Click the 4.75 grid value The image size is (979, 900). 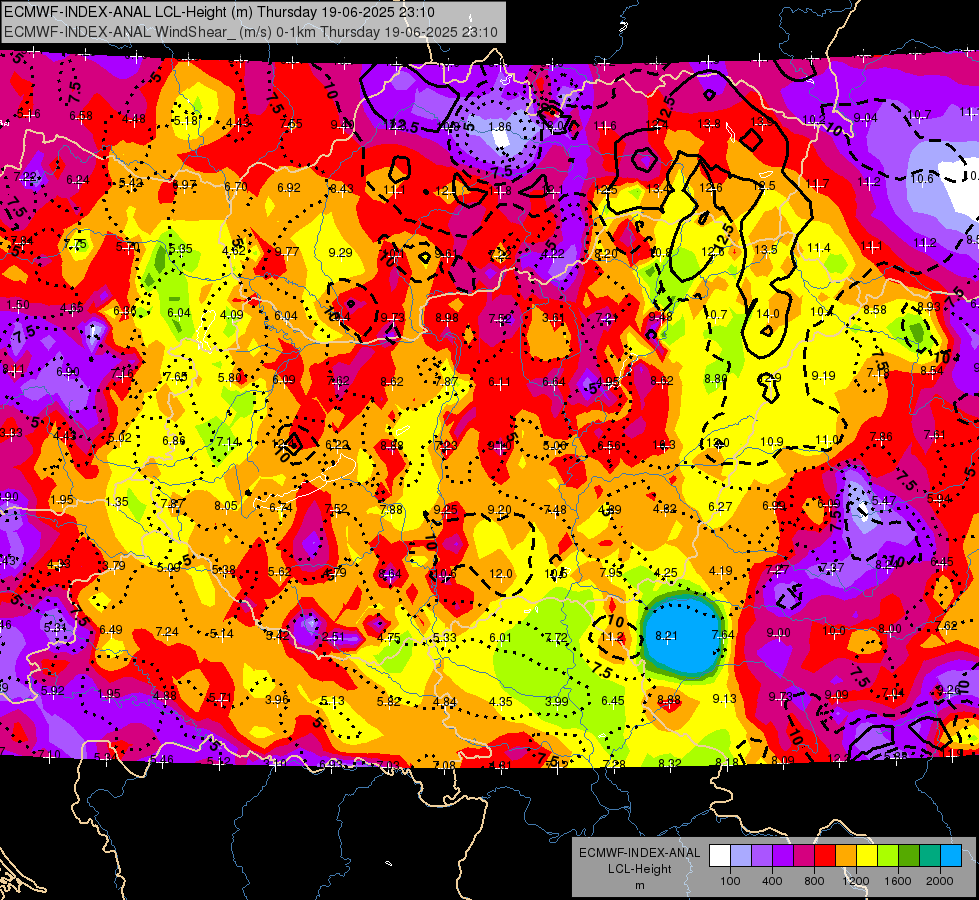coord(389,637)
